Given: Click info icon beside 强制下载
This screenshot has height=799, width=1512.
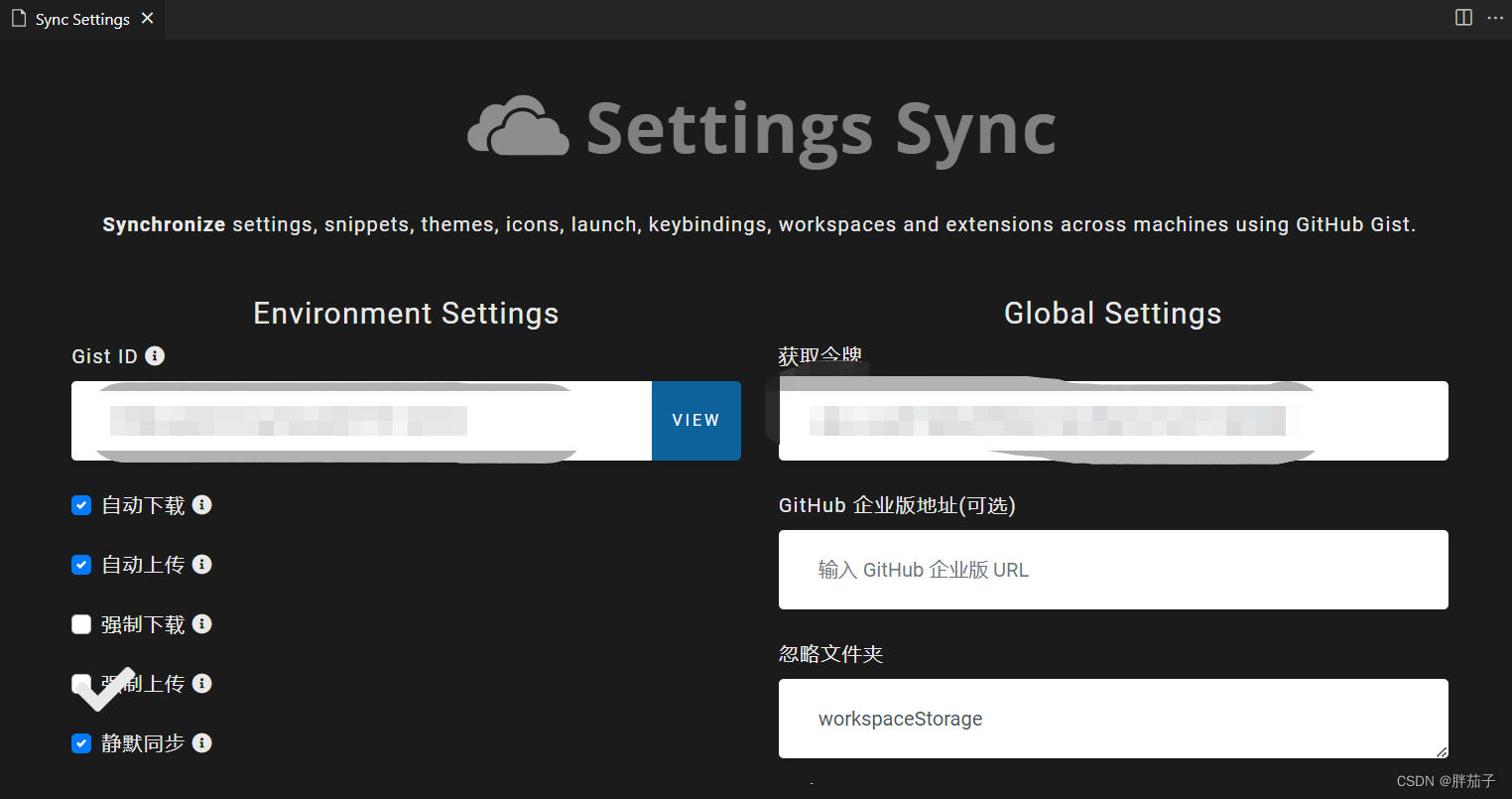Looking at the screenshot, I should (x=201, y=623).
